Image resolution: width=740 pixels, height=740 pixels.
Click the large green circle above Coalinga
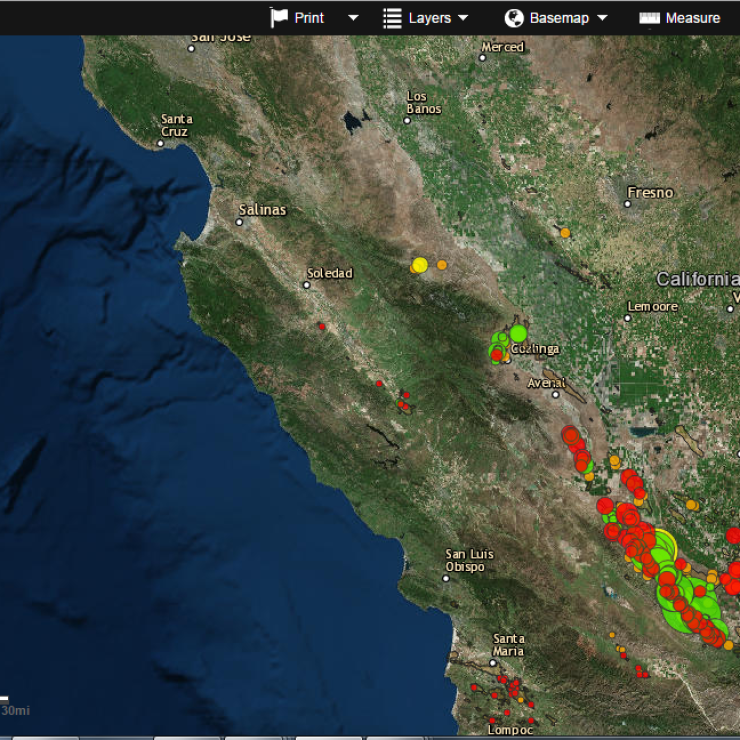coord(518,333)
